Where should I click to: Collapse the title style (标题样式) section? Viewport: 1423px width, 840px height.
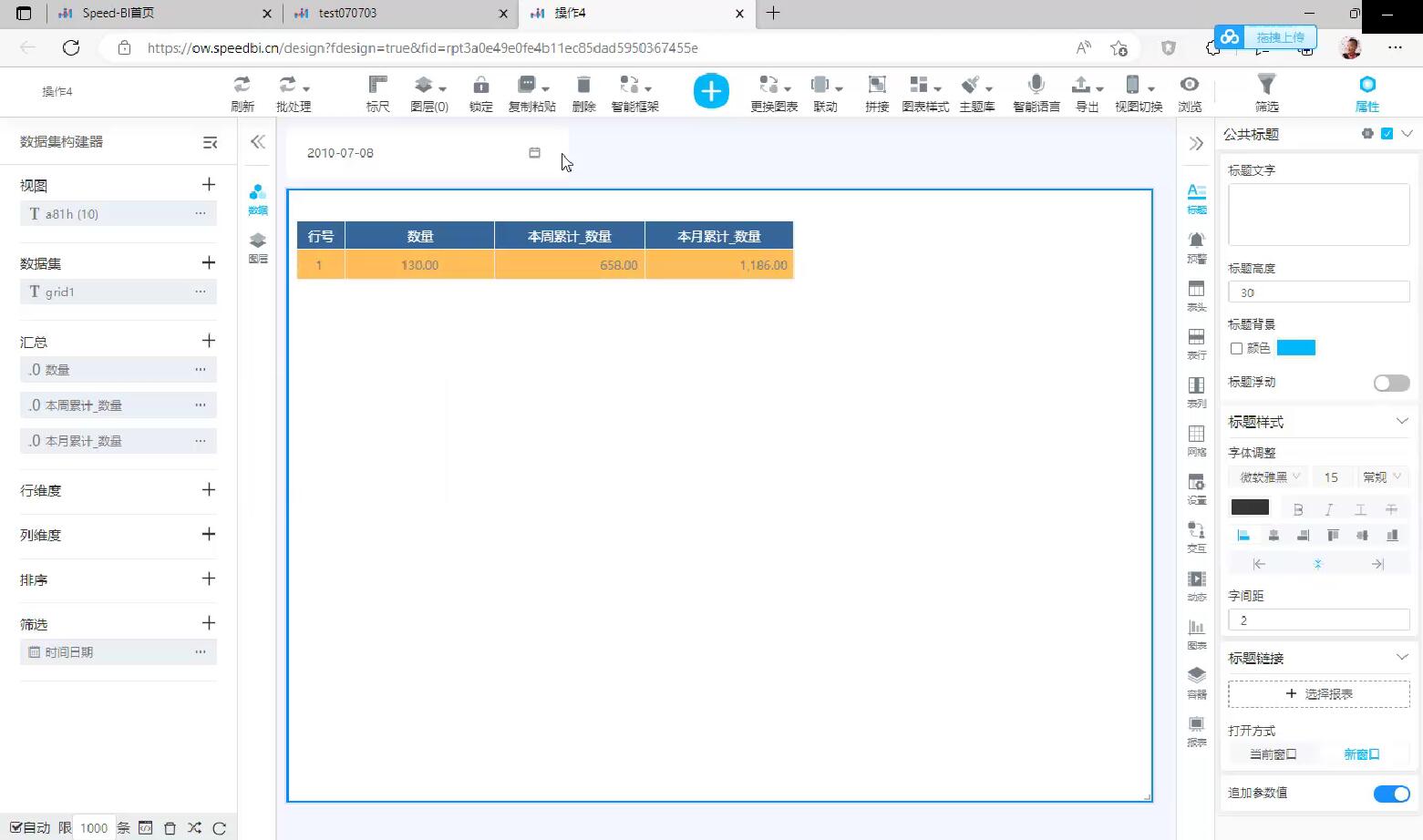(x=1401, y=421)
